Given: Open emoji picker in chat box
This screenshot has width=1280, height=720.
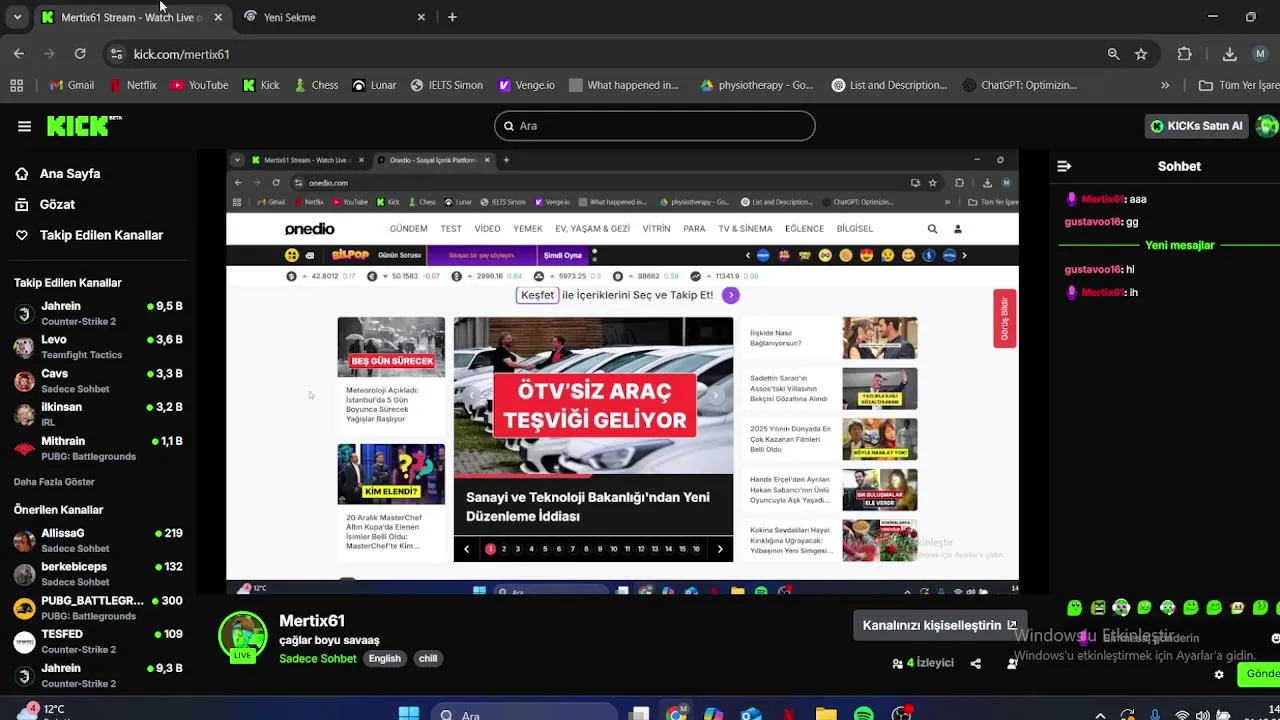Looking at the screenshot, I should pos(1275,638).
